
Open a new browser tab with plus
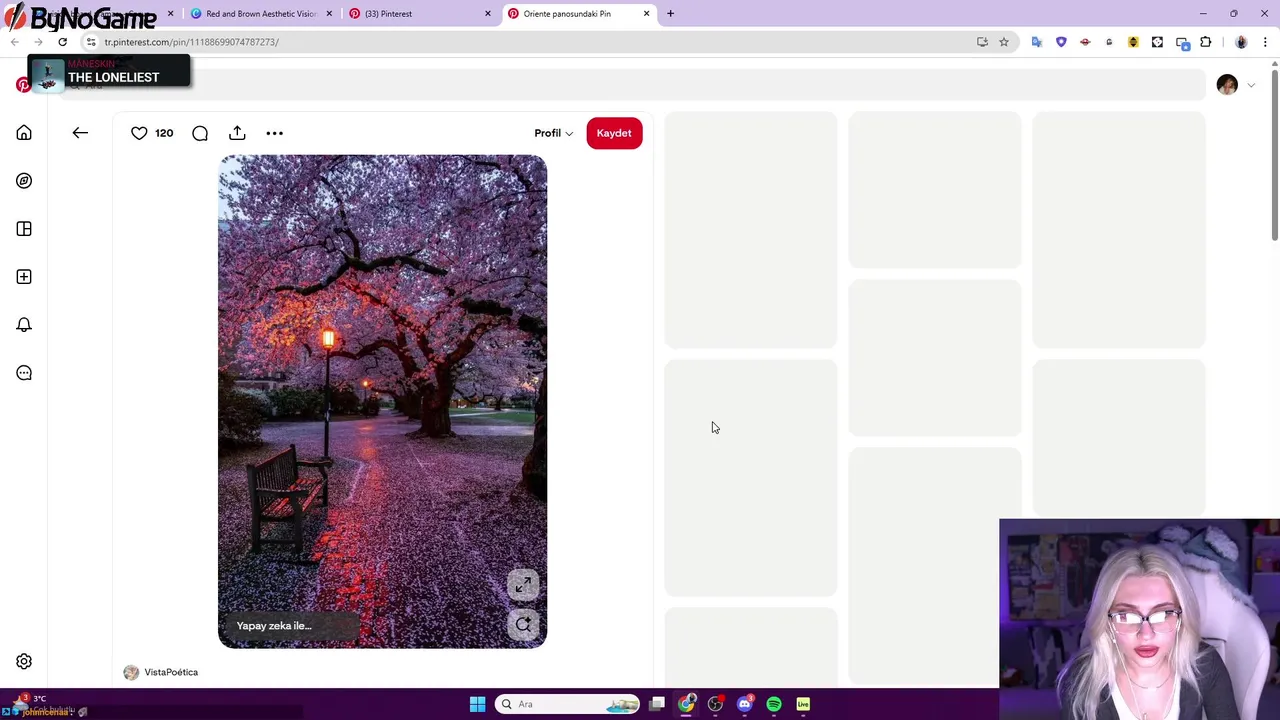[x=670, y=14]
